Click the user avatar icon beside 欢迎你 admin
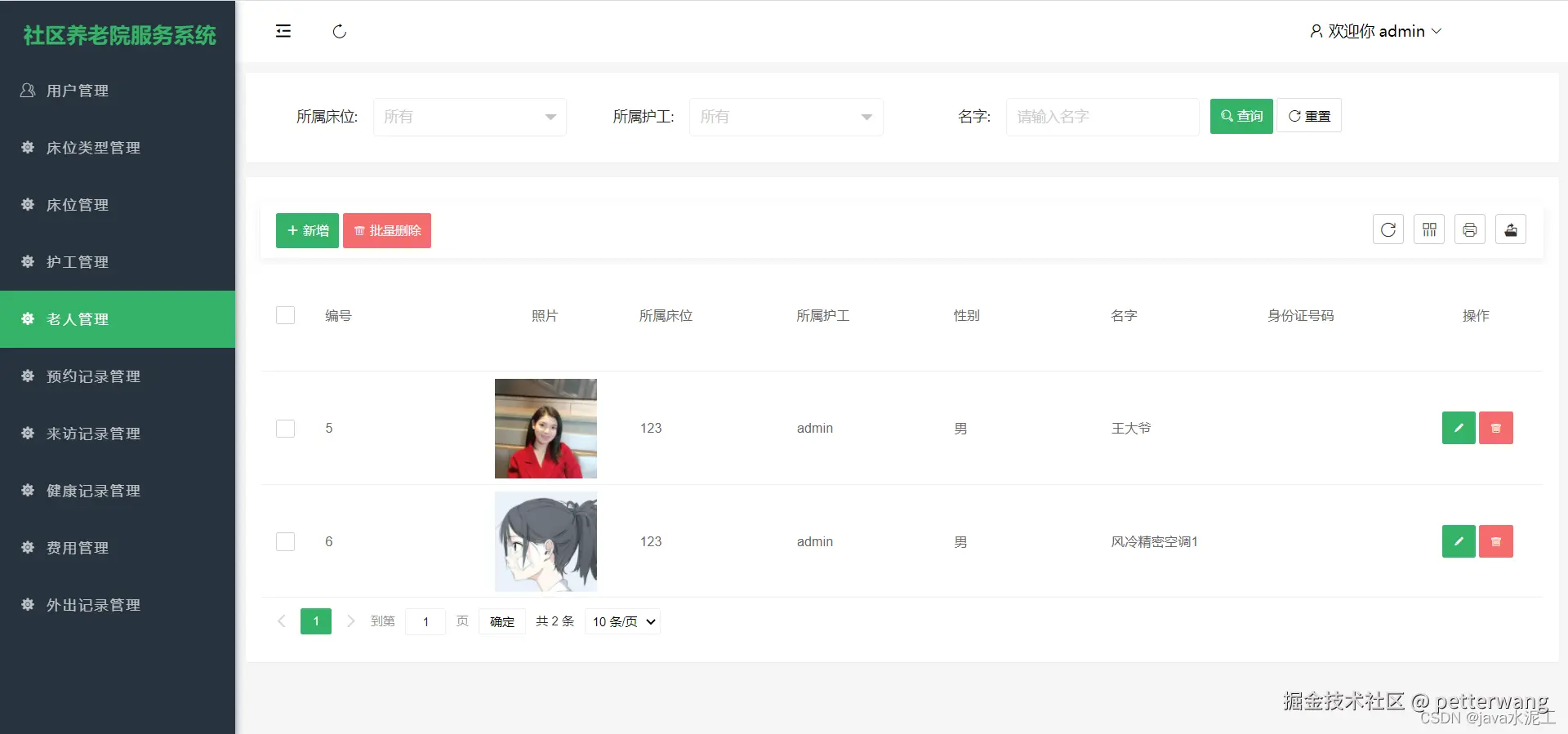1568x734 pixels. pyautogui.click(x=1316, y=31)
